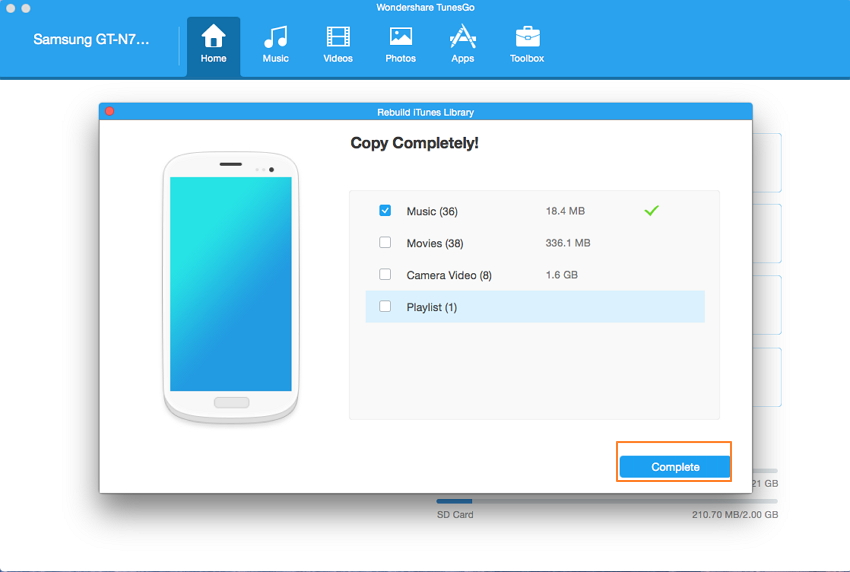Click the green checkmark beside Music
Viewport: 850px width, 572px height.
pos(652,210)
